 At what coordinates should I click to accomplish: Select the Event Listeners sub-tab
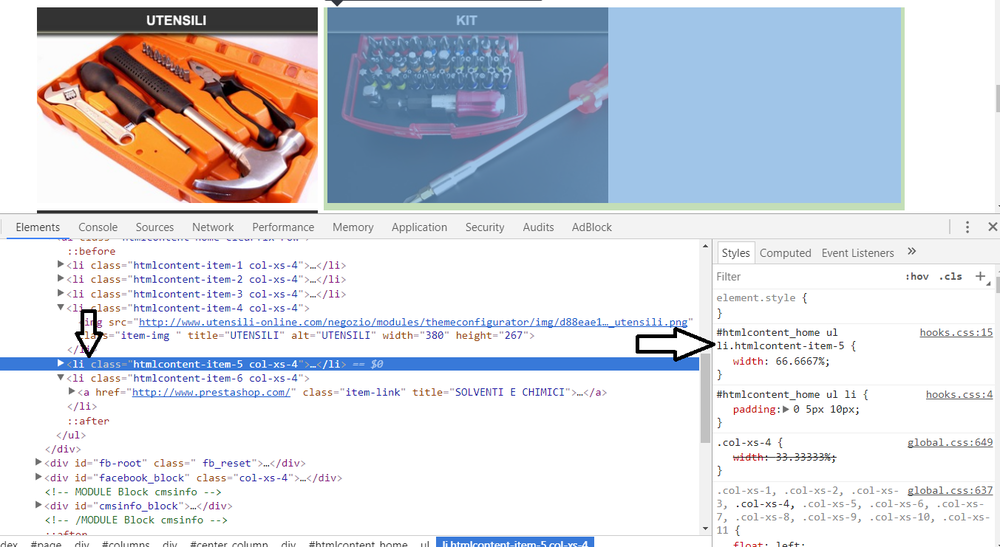[x=857, y=253]
